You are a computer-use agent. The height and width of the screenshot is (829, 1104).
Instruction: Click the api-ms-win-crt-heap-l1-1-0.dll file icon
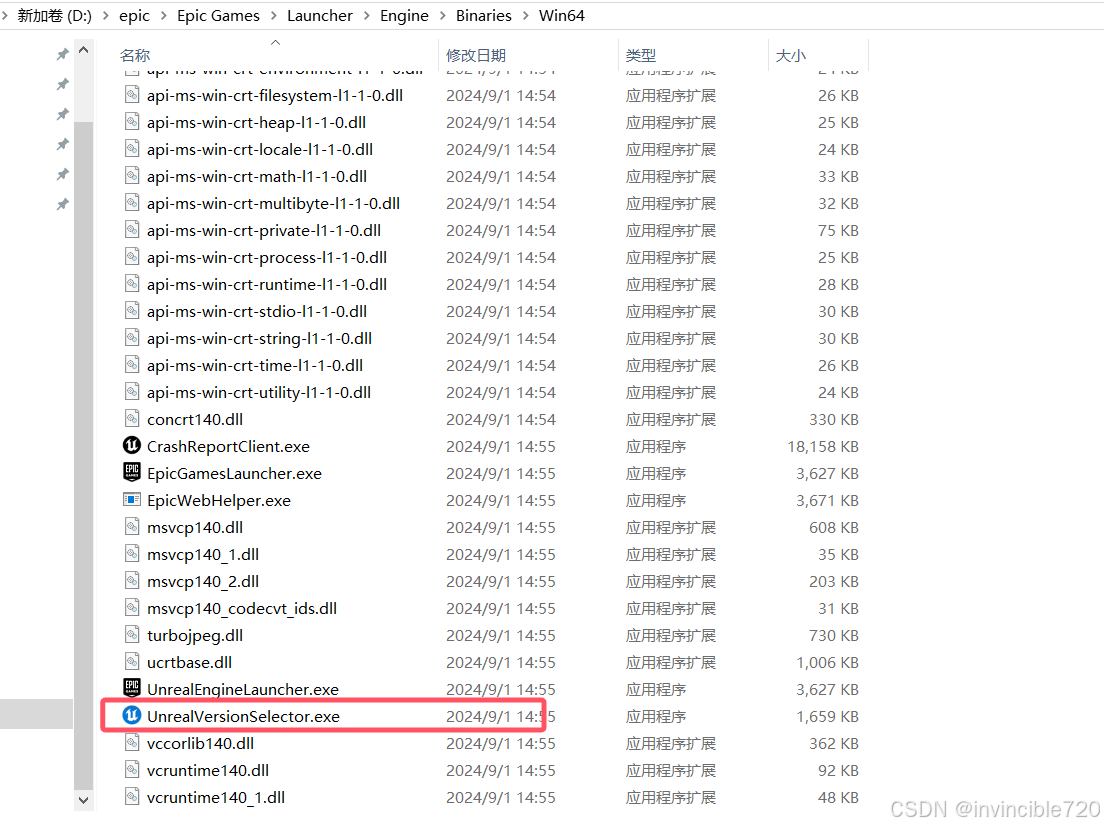pos(132,121)
